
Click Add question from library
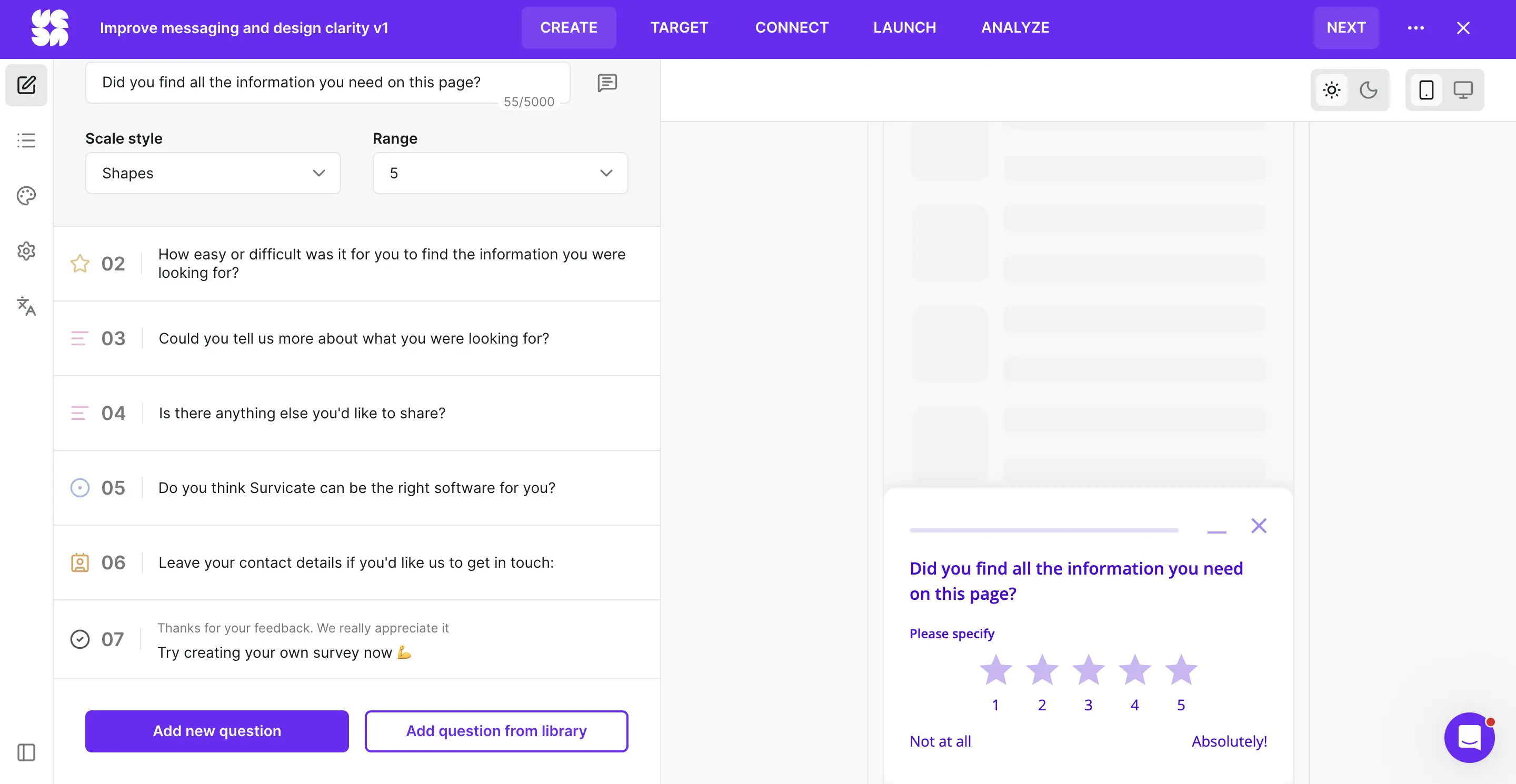click(496, 731)
